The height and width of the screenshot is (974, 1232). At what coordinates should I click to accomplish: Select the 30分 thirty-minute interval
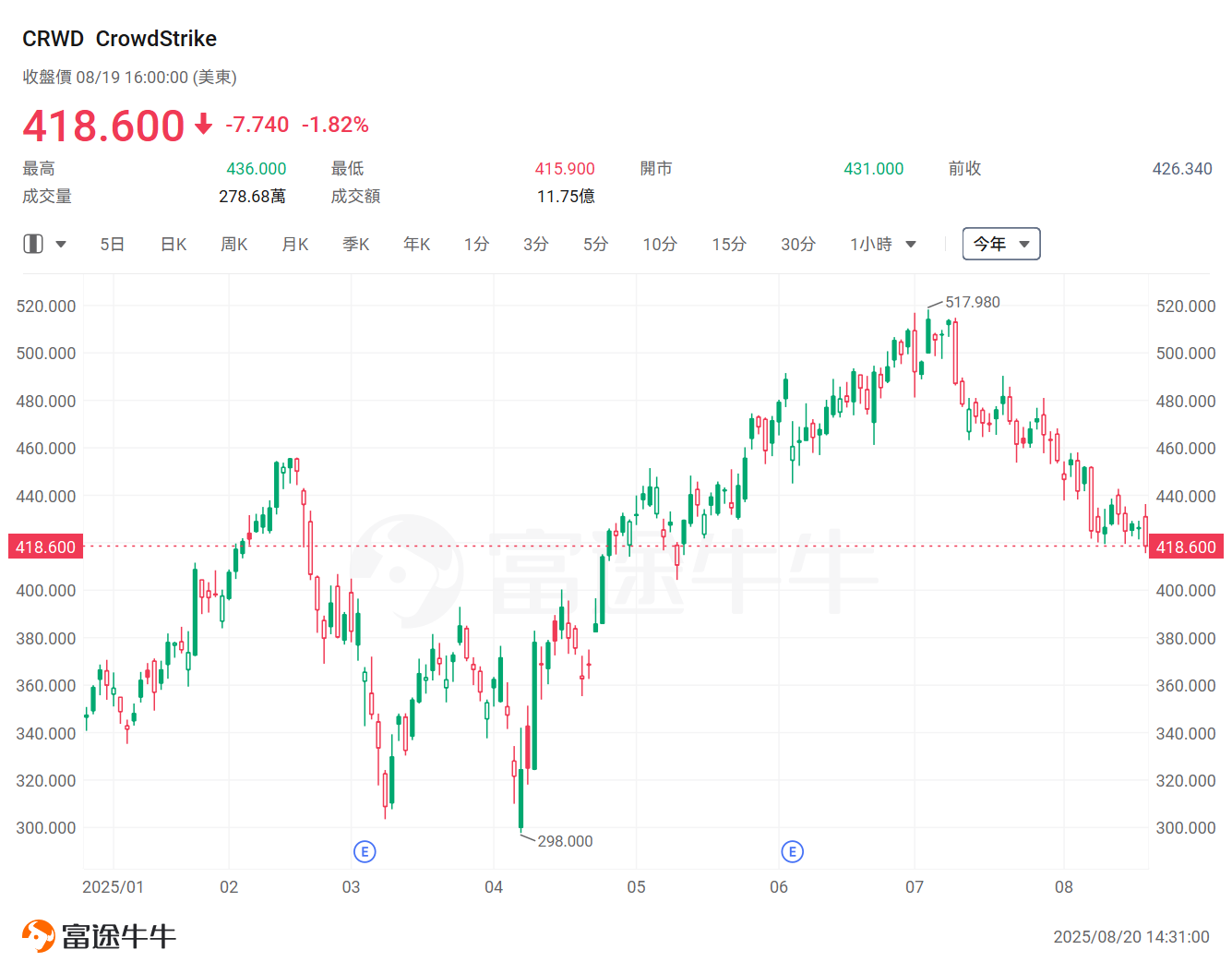coord(797,244)
